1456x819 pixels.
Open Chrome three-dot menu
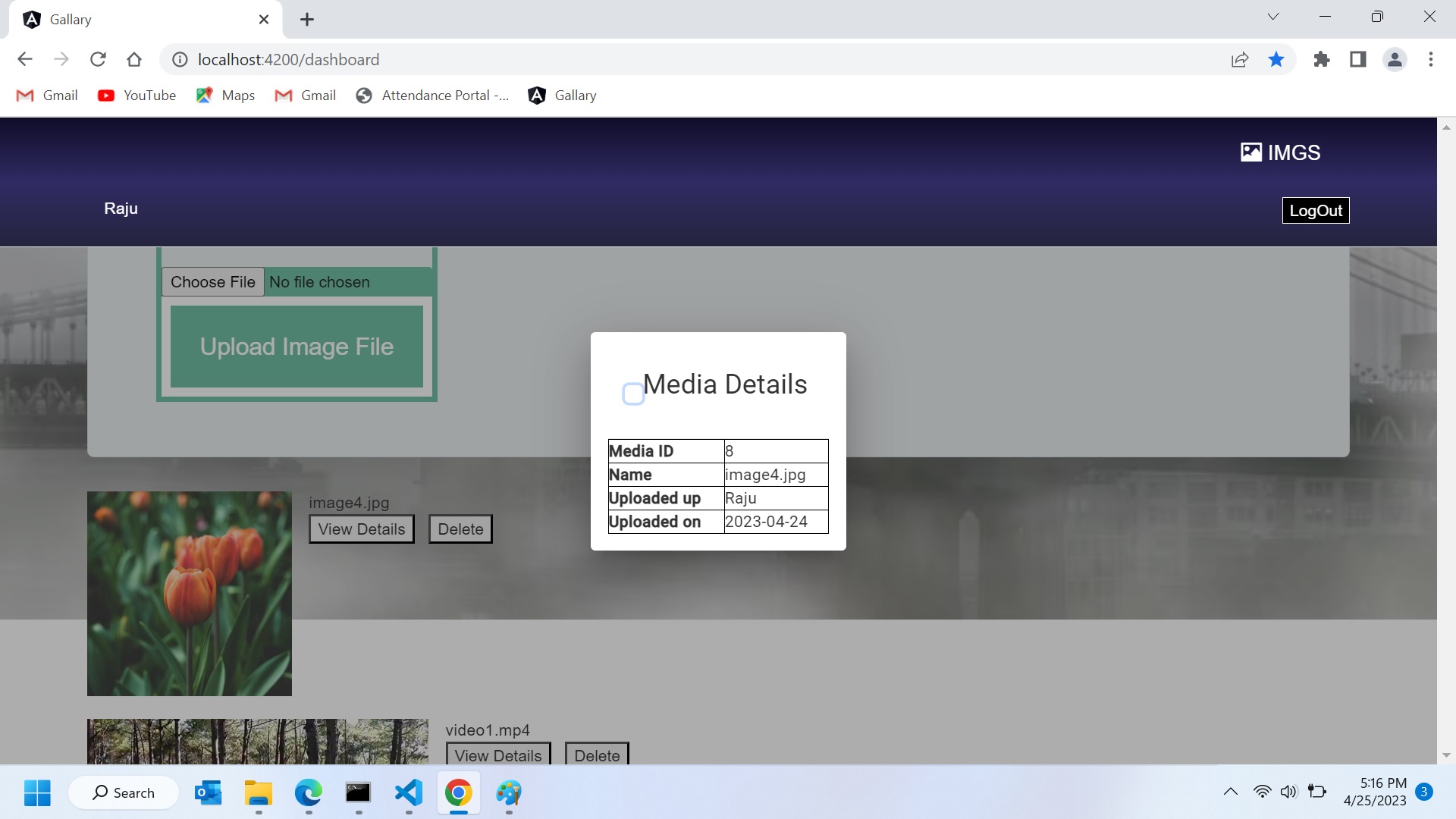1431,59
